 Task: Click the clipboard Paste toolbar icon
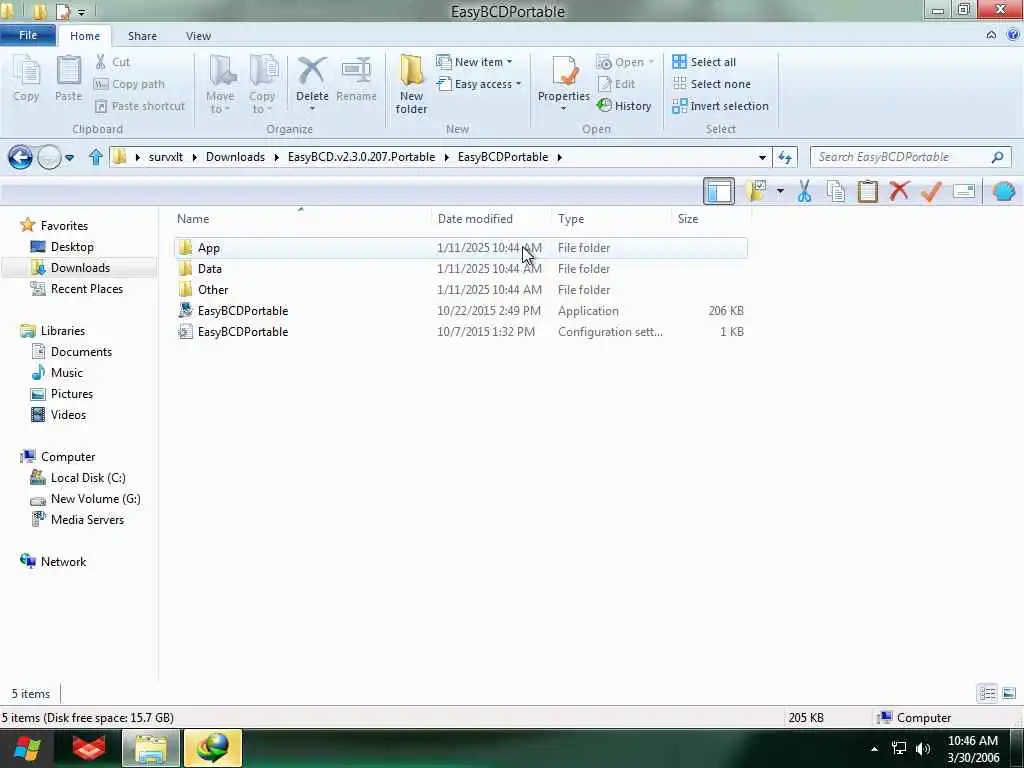(x=868, y=191)
